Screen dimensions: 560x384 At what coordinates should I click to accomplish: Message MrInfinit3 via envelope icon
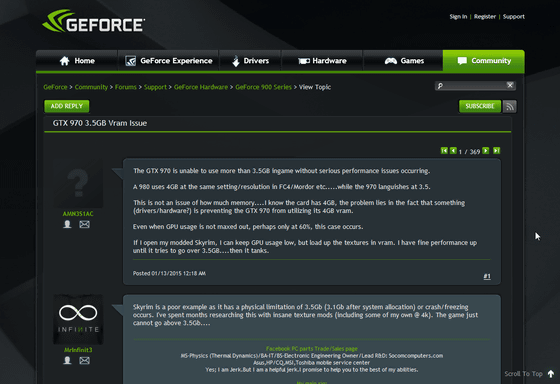[x=84, y=360]
